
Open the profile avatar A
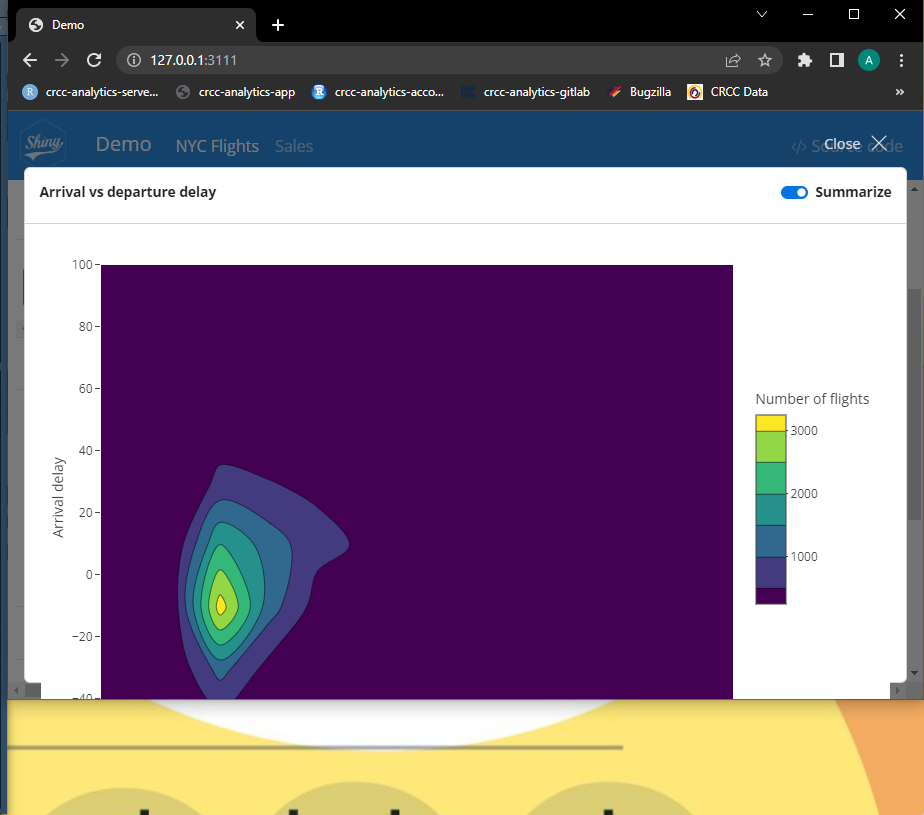869,60
